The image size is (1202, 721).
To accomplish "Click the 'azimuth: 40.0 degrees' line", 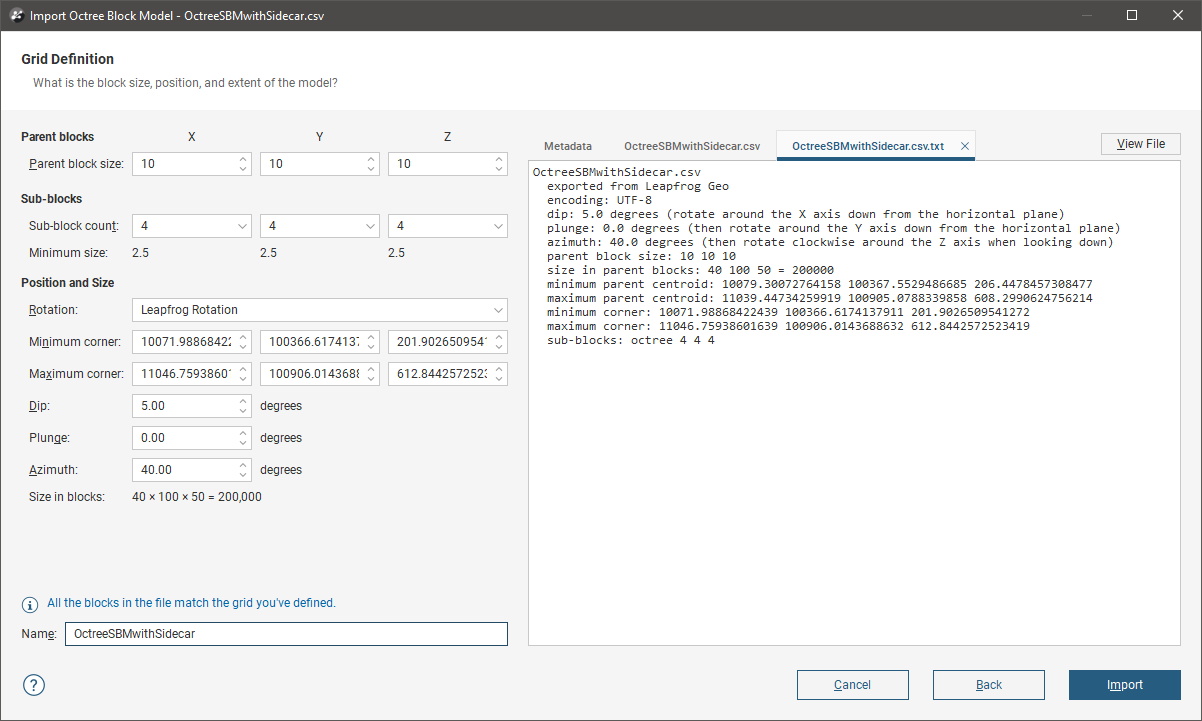I will (x=830, y=242).
